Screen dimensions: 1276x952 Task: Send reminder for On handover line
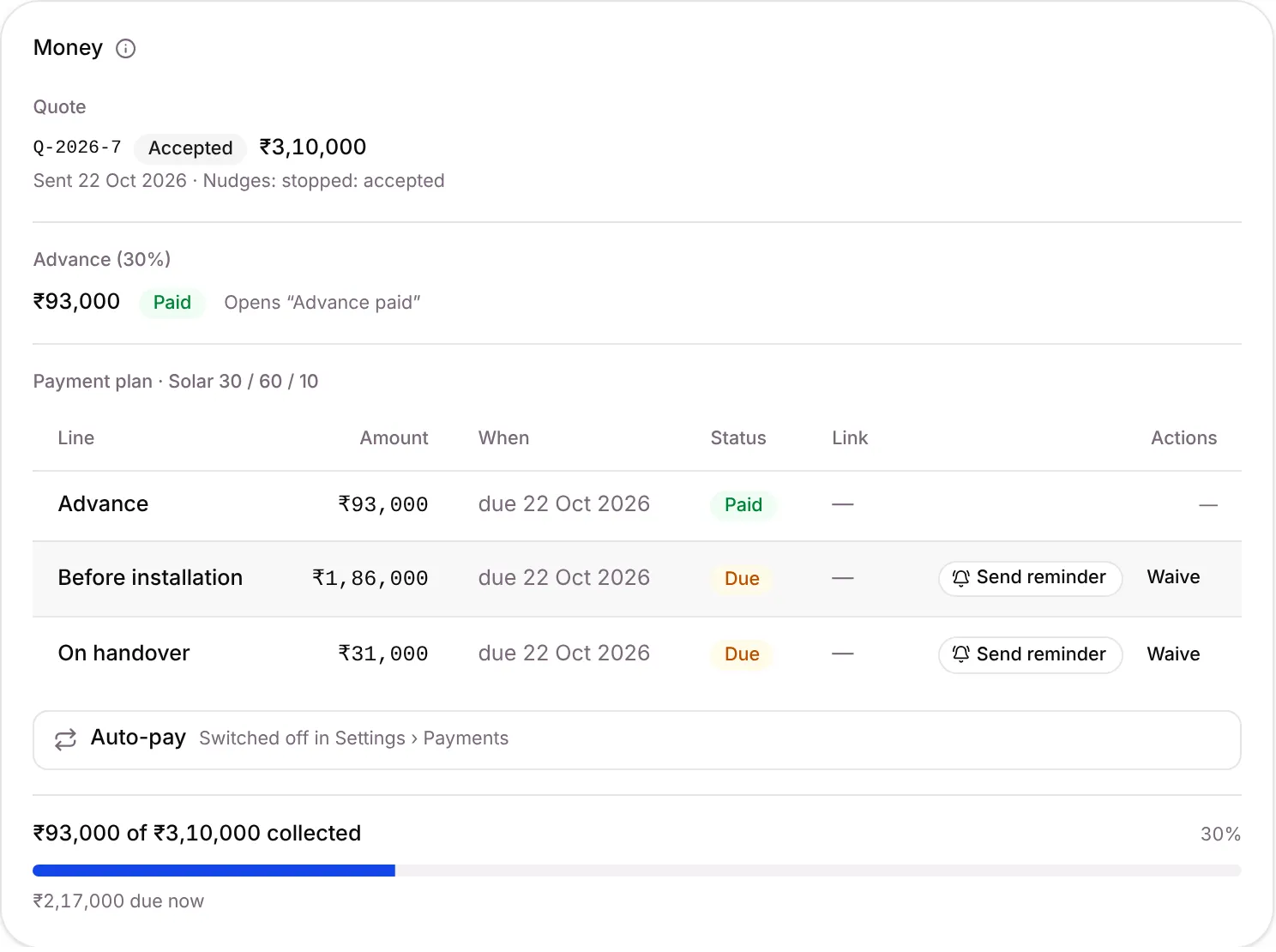[1030, 655]
